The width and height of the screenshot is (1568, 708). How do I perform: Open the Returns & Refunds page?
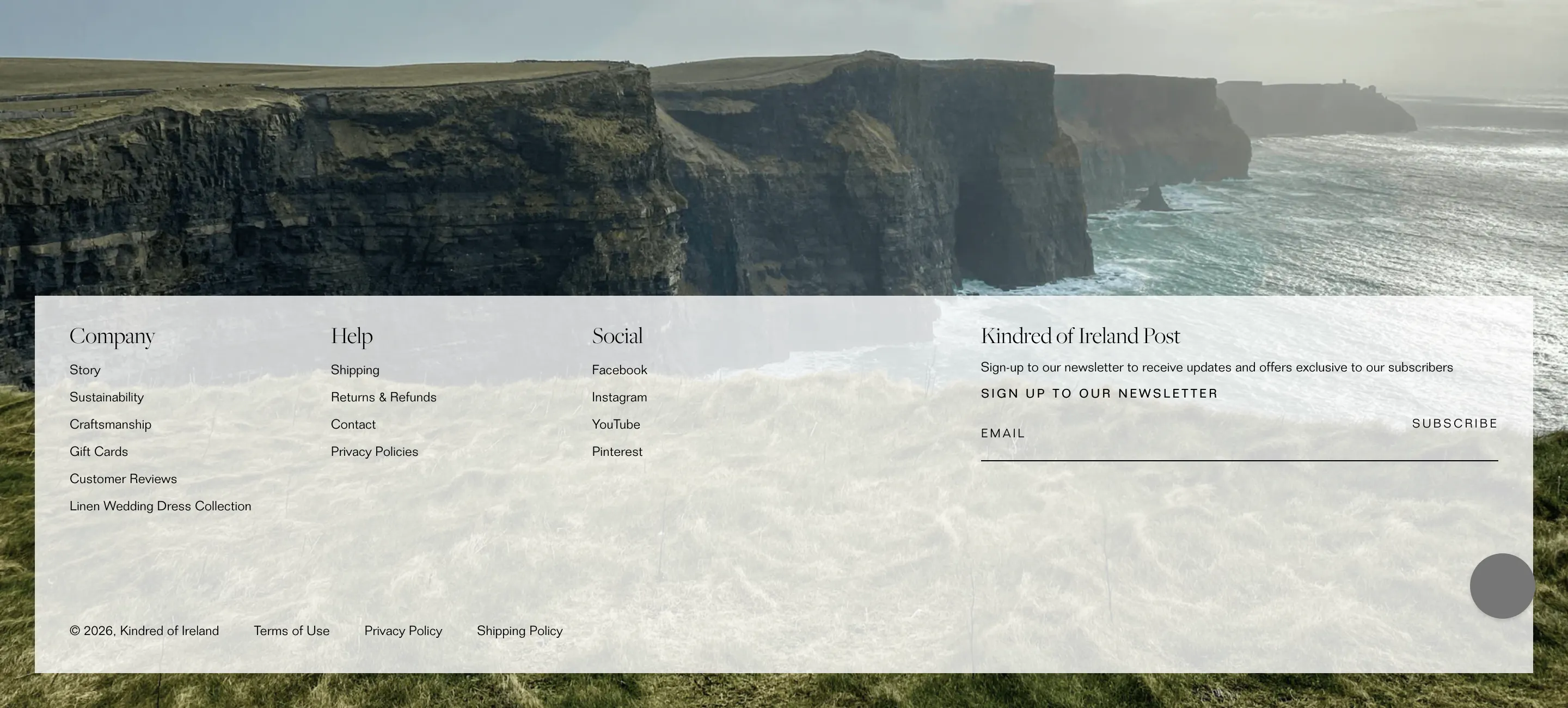click(x=383, y=398)
